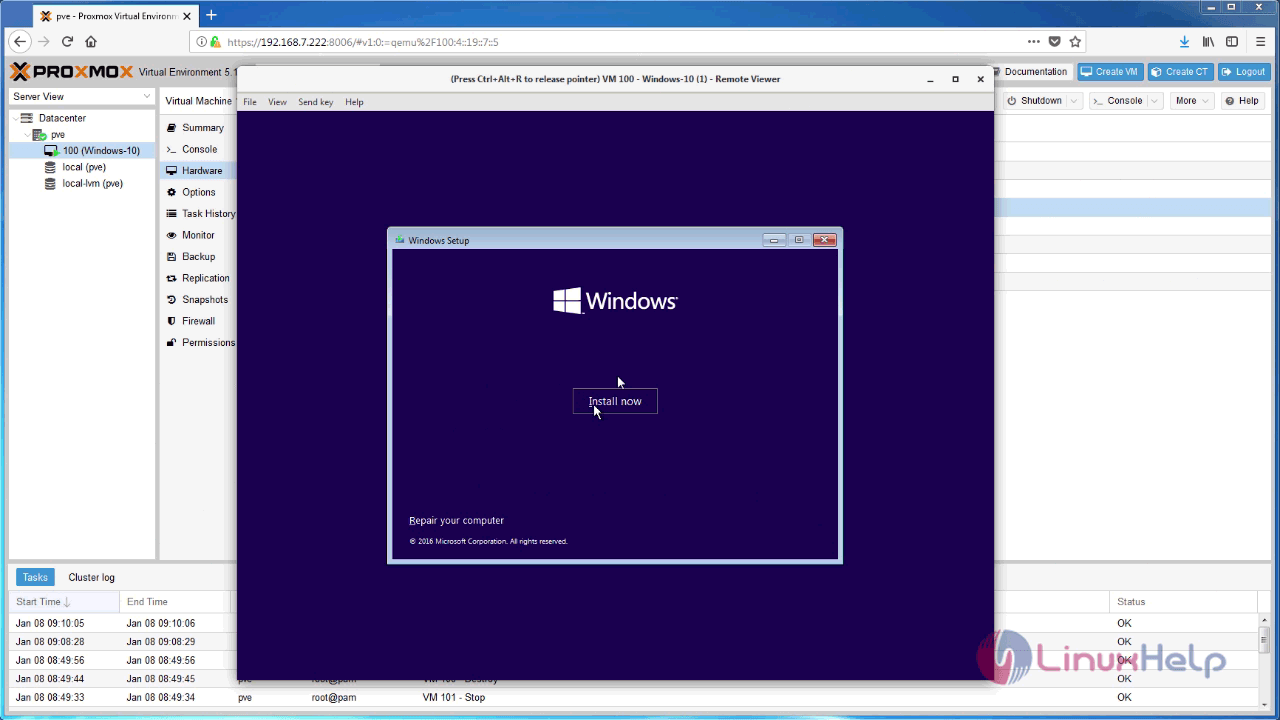This screenshot has height=720, width=1280.
Task: Go back using browser back arrow
Action: (x=20, y=42)
